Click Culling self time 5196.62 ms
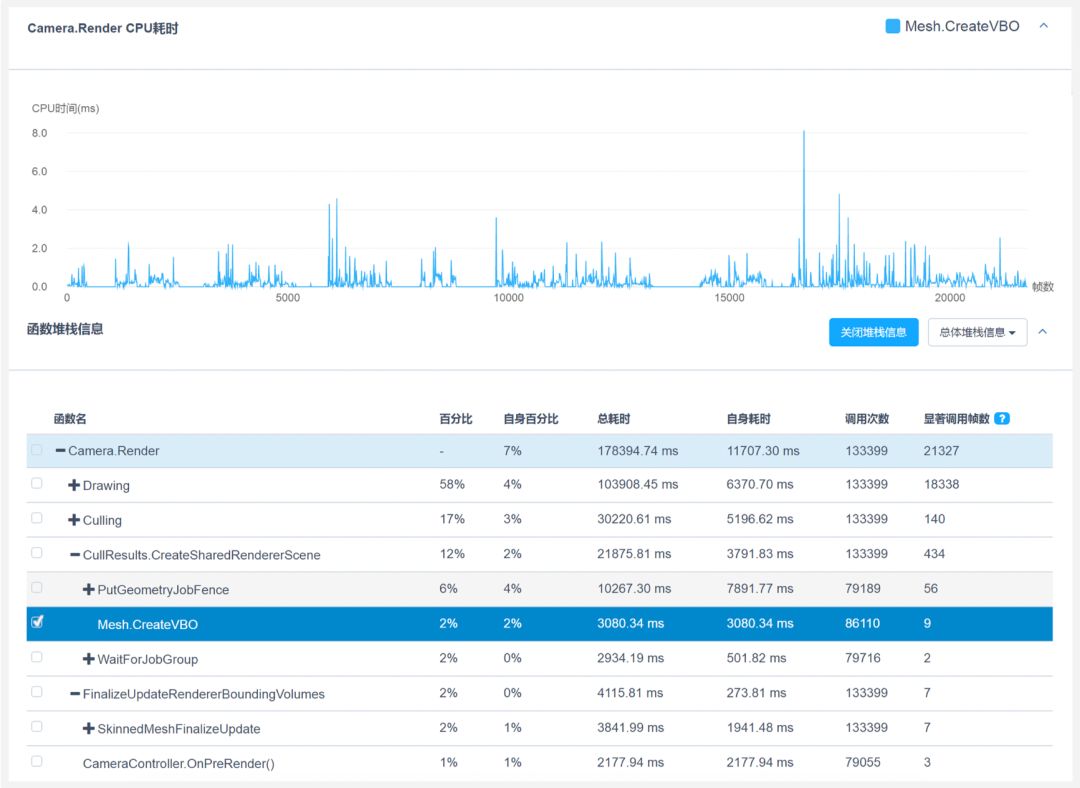This screenshot has height=788, width=1080. click(760, 519)
